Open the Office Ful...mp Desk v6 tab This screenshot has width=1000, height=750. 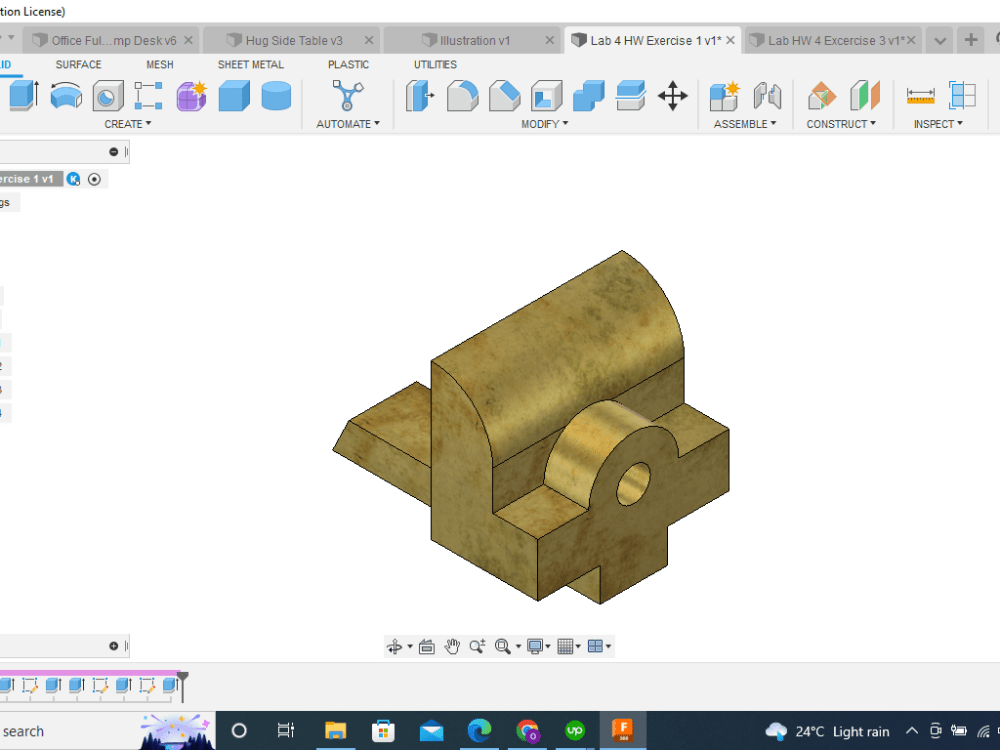(112, 41)
